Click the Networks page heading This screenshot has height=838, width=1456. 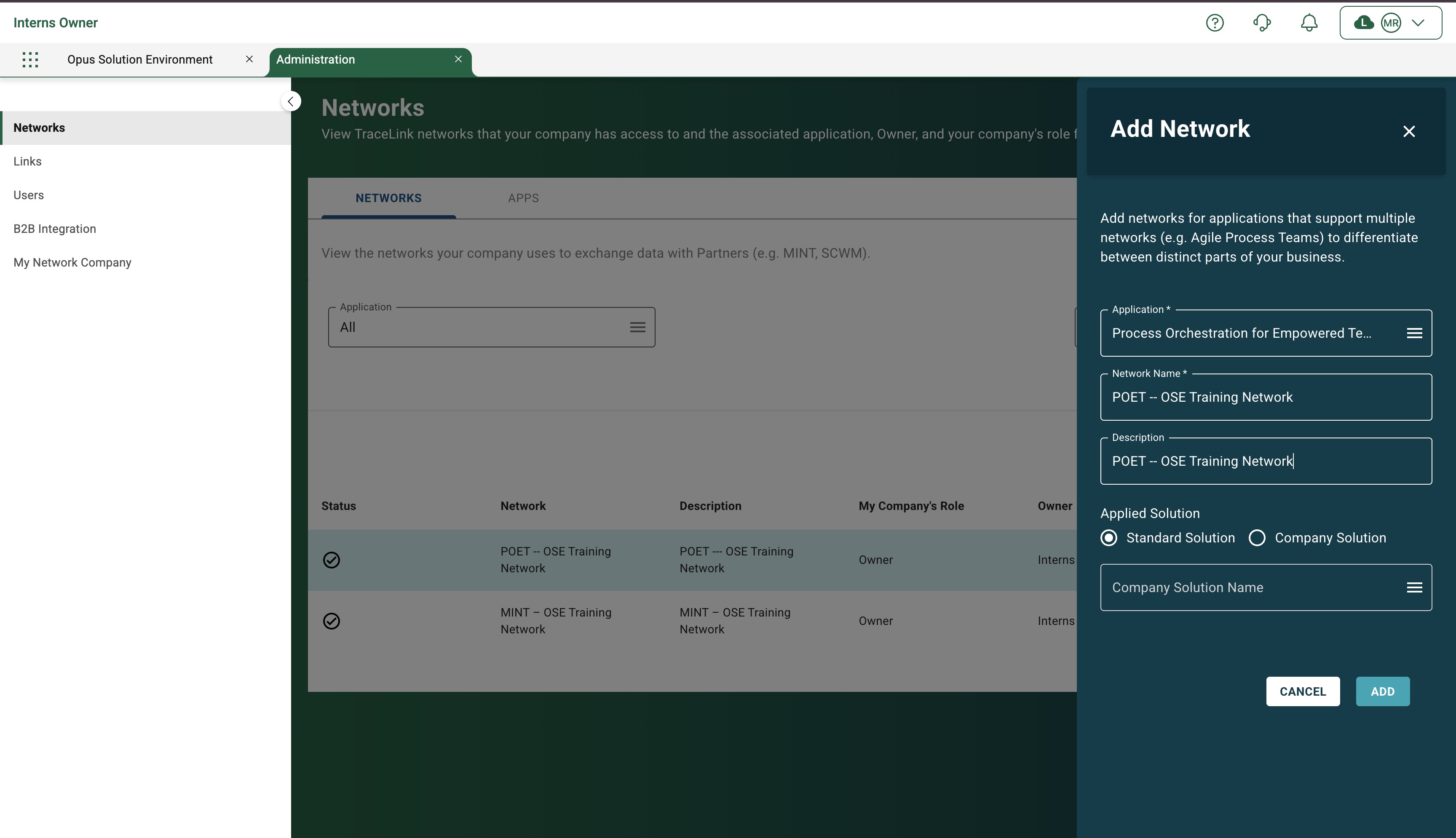tap(372, 108)
